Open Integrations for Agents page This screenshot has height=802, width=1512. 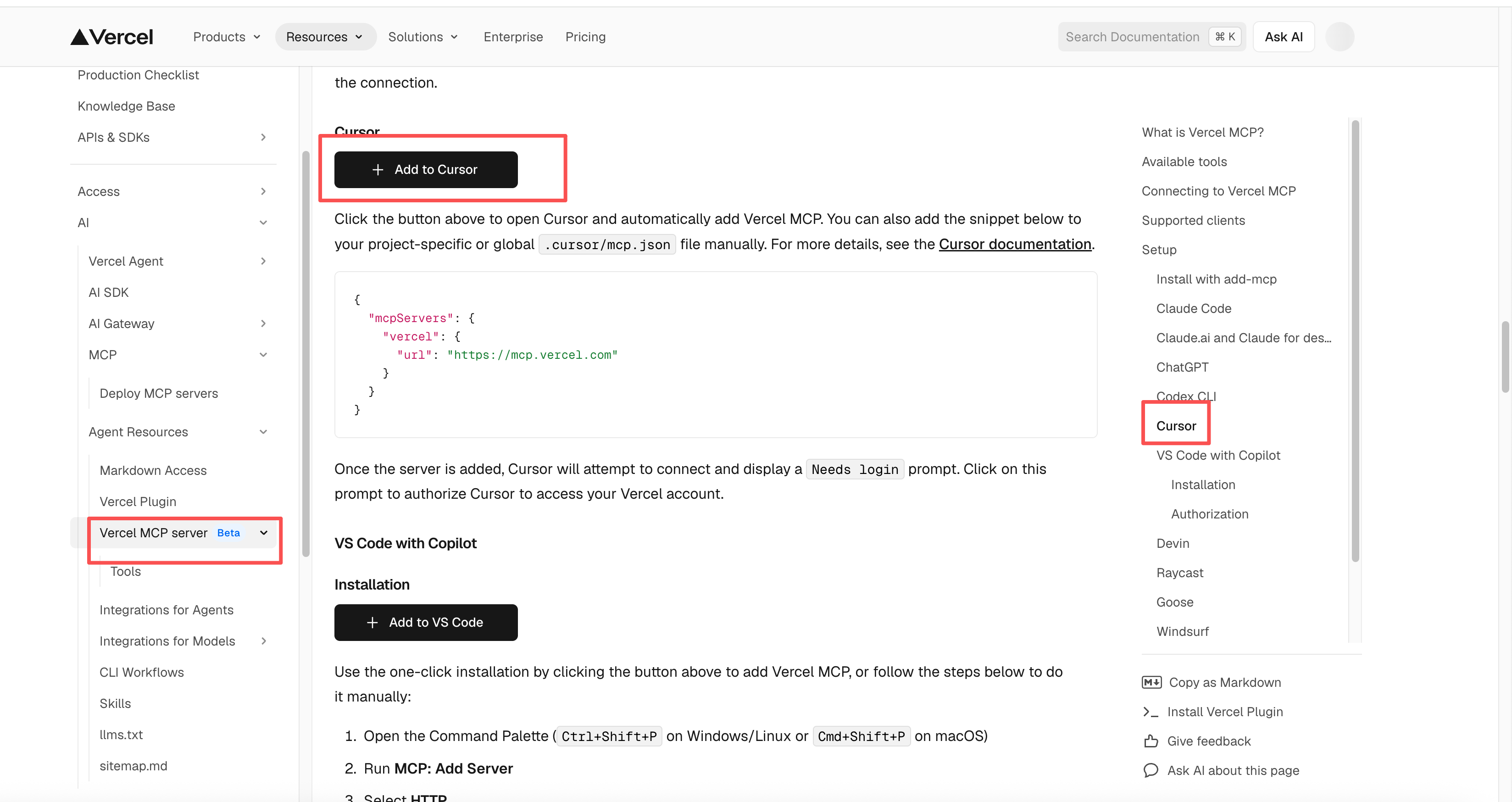[x=166, y=610]
